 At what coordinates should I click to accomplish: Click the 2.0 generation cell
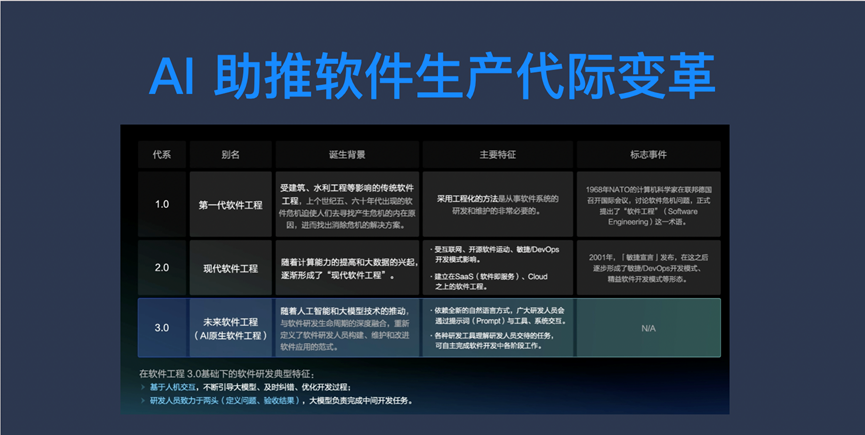pyautogui.click(x=162, y=267)
